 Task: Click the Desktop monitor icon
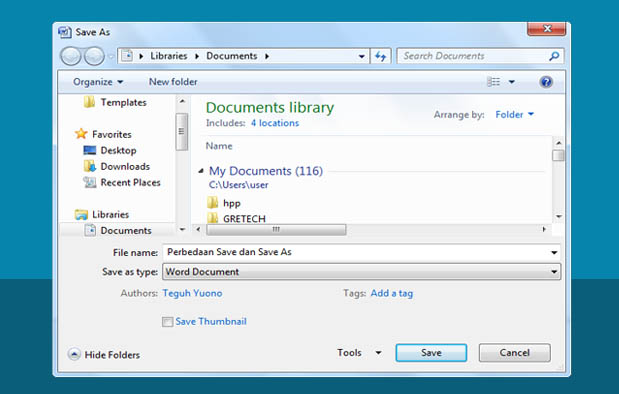(90, 150)
